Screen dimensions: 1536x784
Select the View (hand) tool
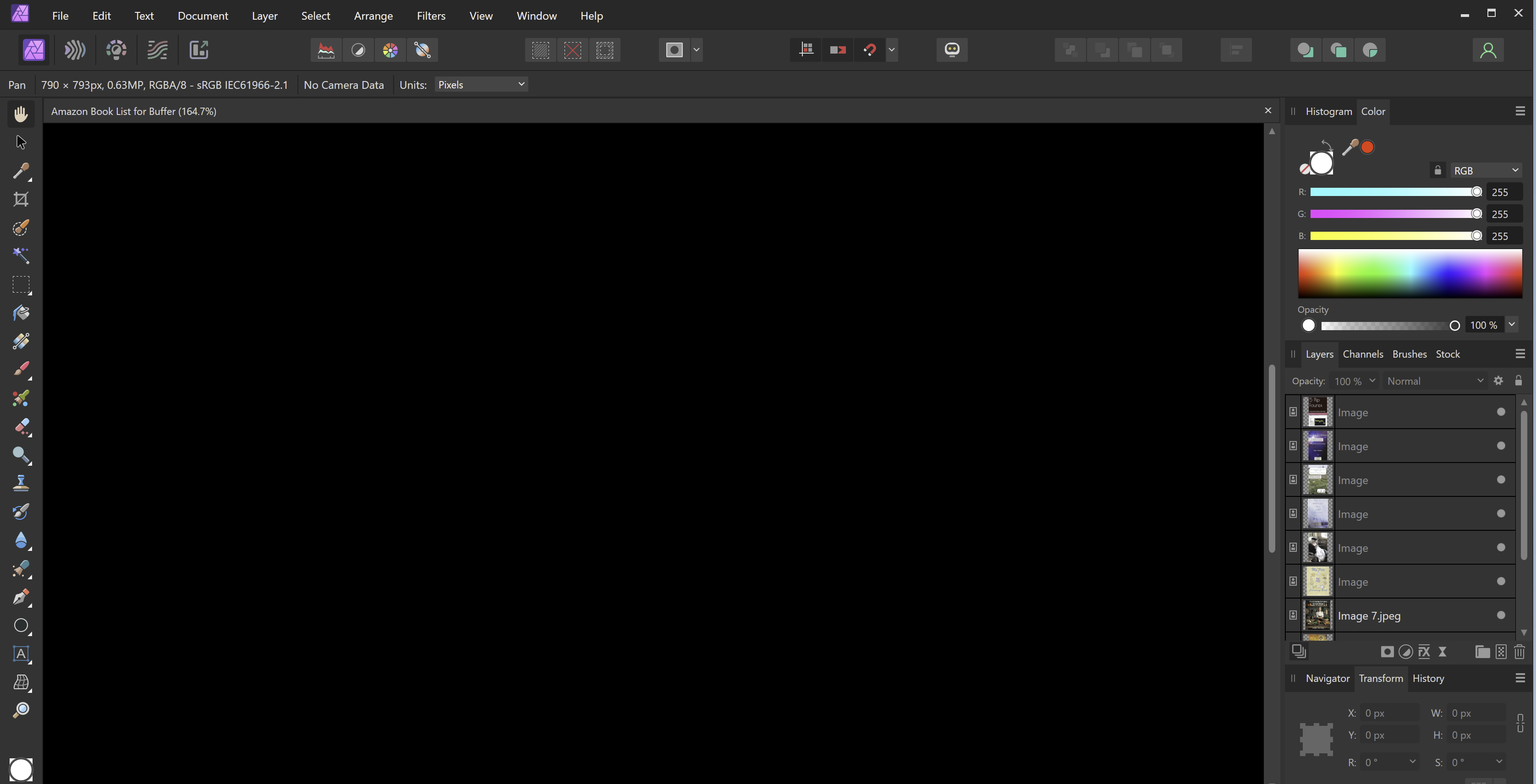21,114
